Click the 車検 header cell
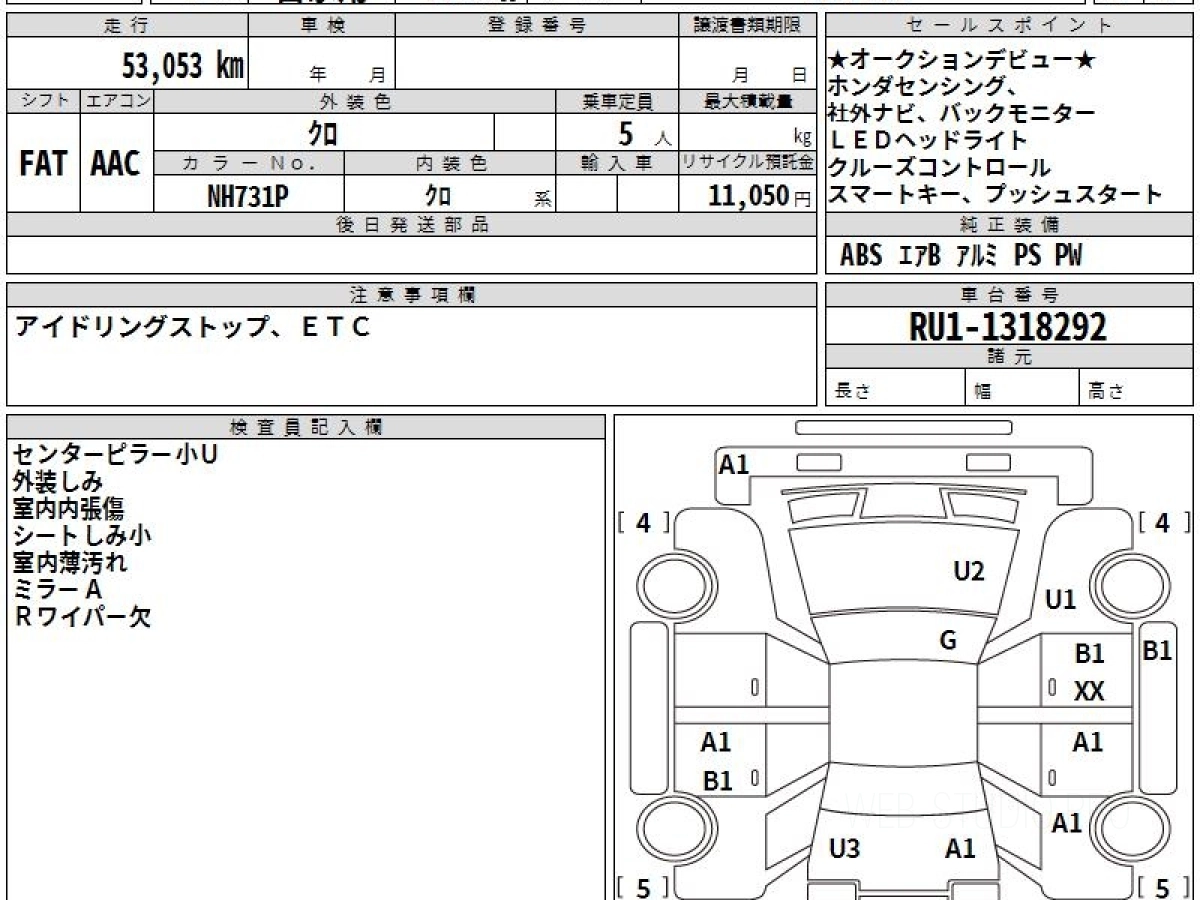This screenshot has height=900, width=1200. click(322, 26)
